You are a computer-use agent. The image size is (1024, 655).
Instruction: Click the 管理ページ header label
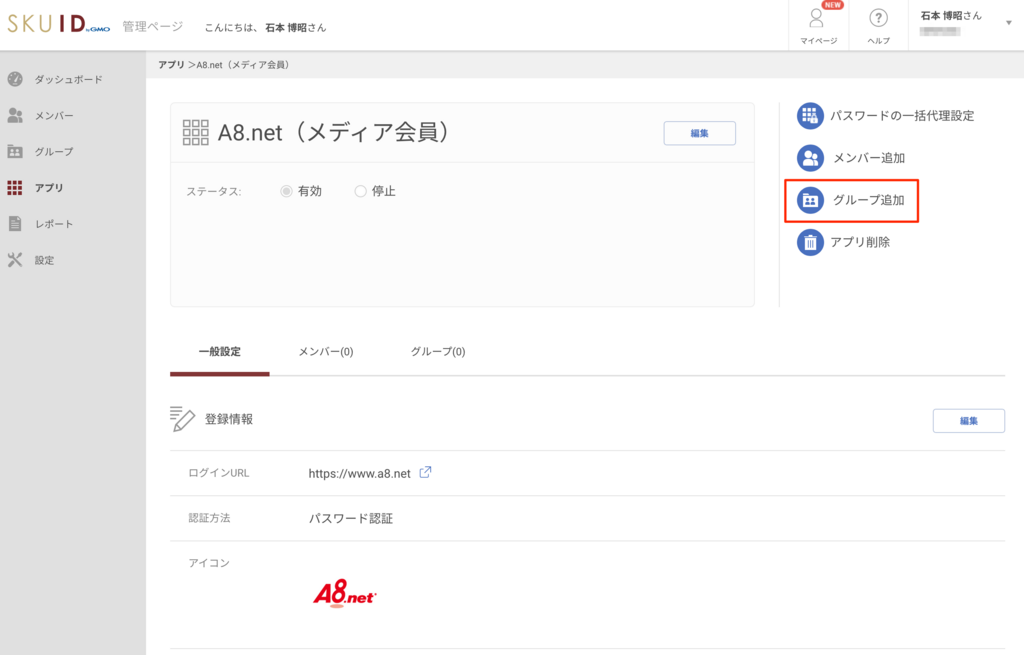click(x=153, y=27)
